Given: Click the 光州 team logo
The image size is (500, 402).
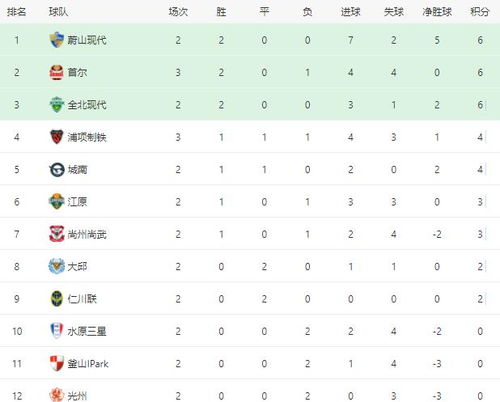Looking at the screenshot, I should [x=57, y=395].
